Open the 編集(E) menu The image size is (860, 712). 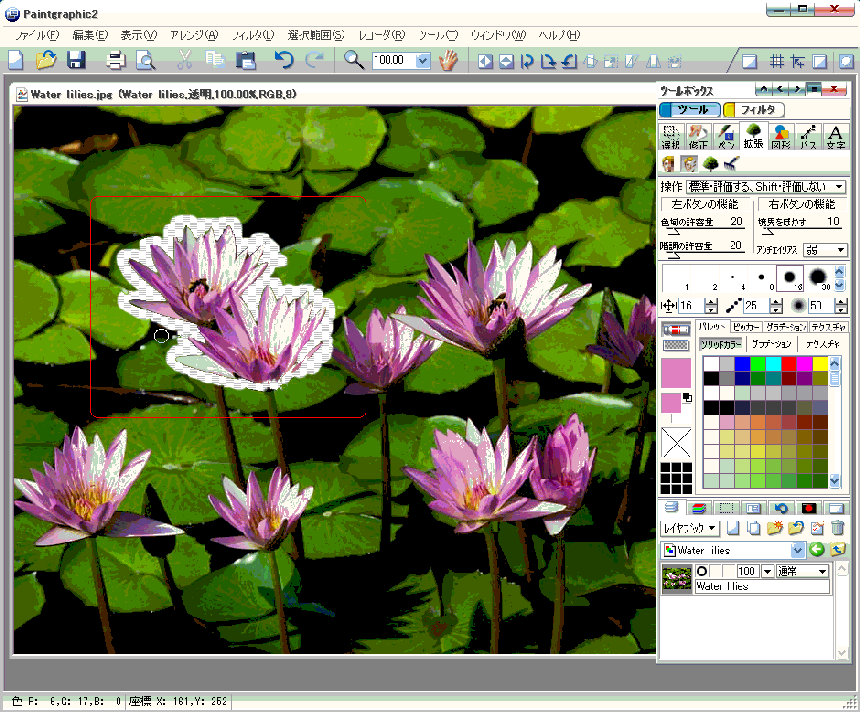[x=90, y=35]
